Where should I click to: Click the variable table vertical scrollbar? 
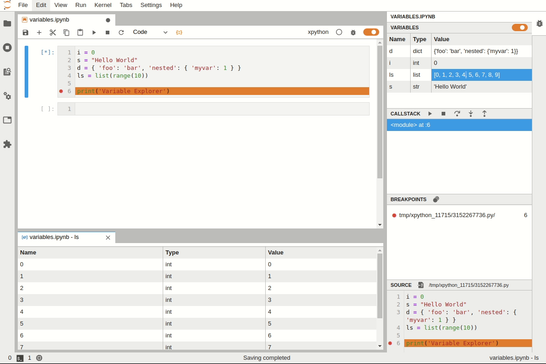click(380, 286)
